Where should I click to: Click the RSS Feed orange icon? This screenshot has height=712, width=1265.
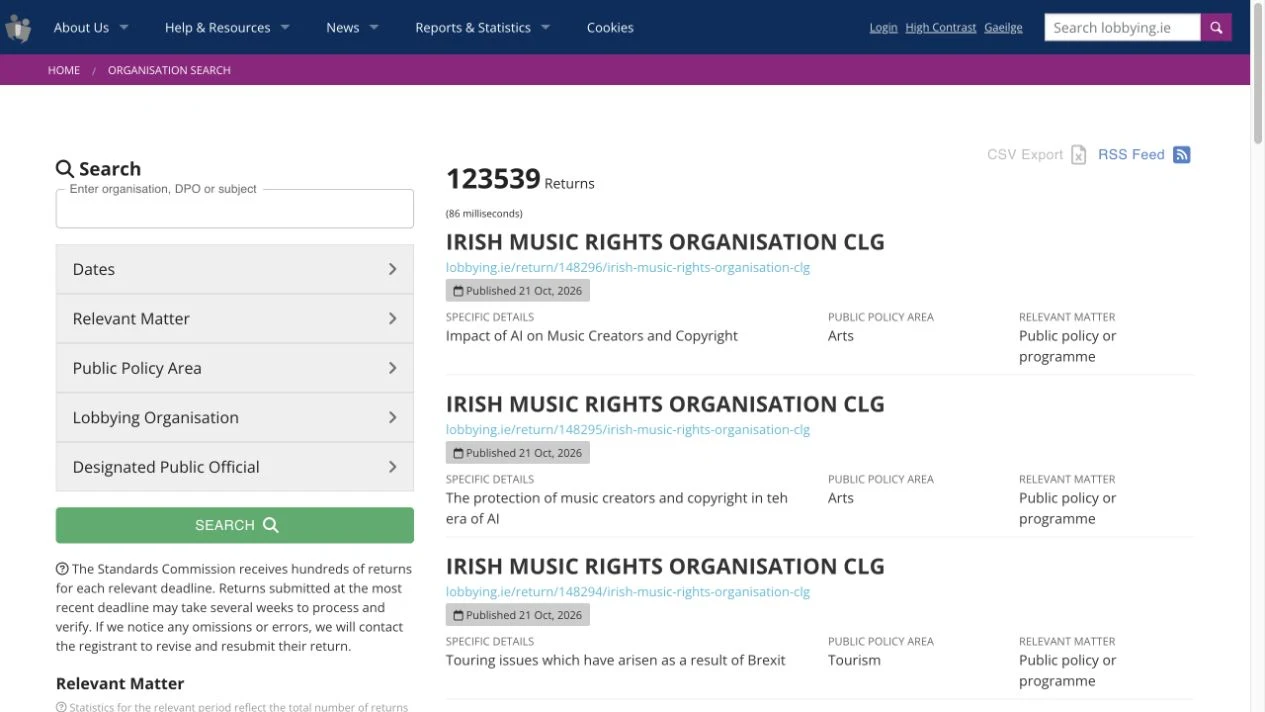click(x=1182, y=155)
